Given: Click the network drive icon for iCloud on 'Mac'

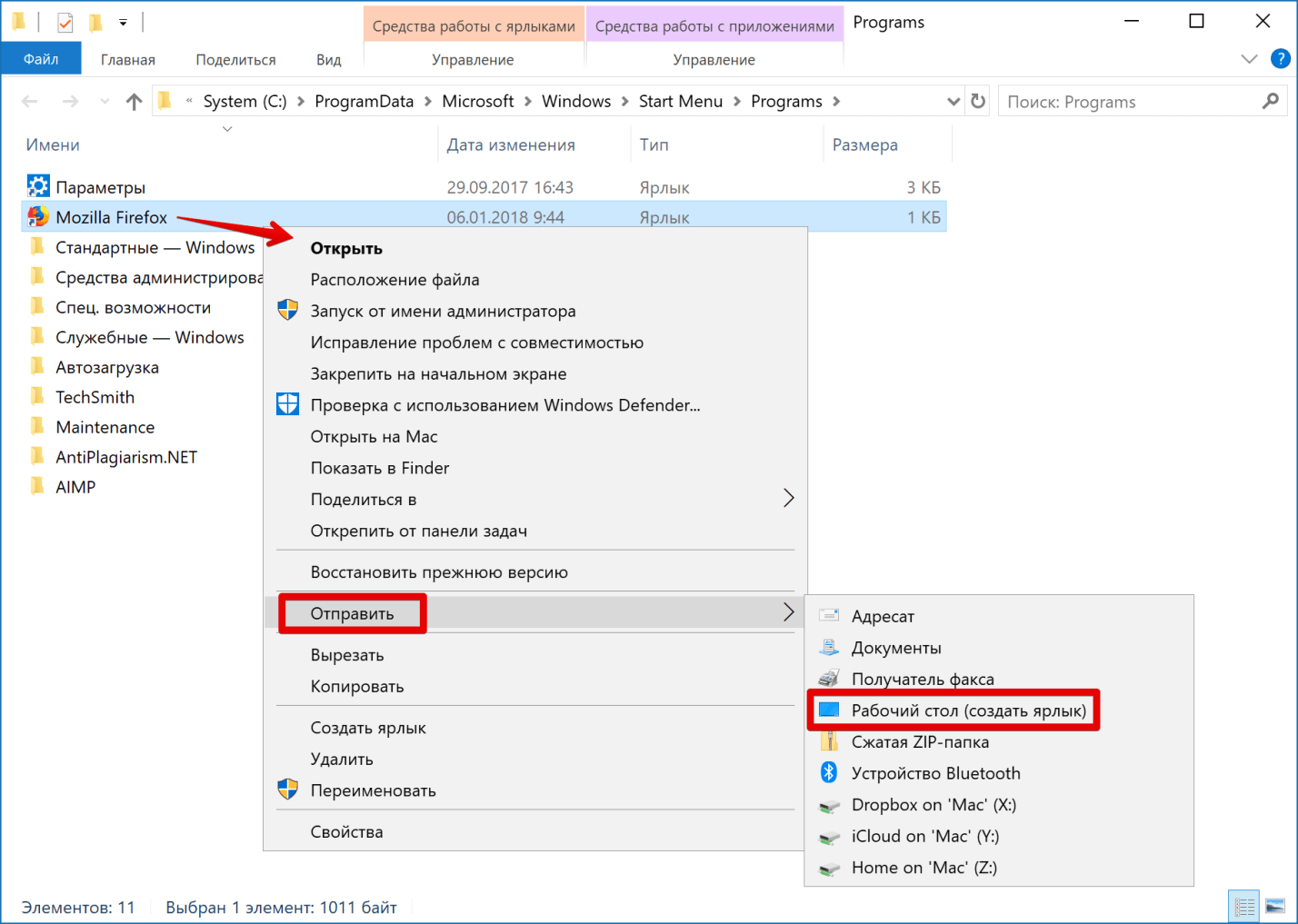Looking at the screenshot, I should point(829,837).
